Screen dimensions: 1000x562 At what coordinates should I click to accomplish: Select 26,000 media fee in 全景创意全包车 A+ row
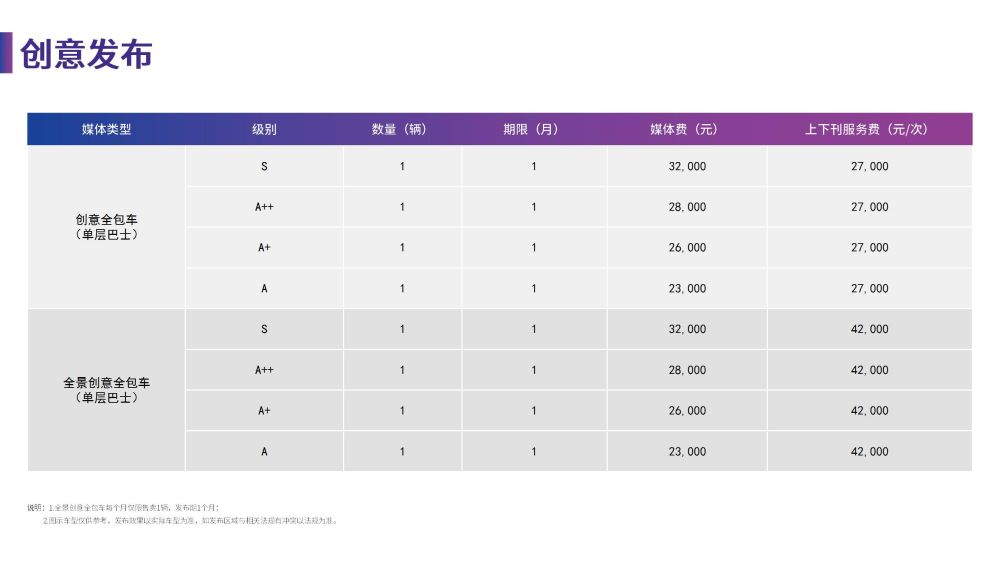pyautogui.click(x=687, y=411)
